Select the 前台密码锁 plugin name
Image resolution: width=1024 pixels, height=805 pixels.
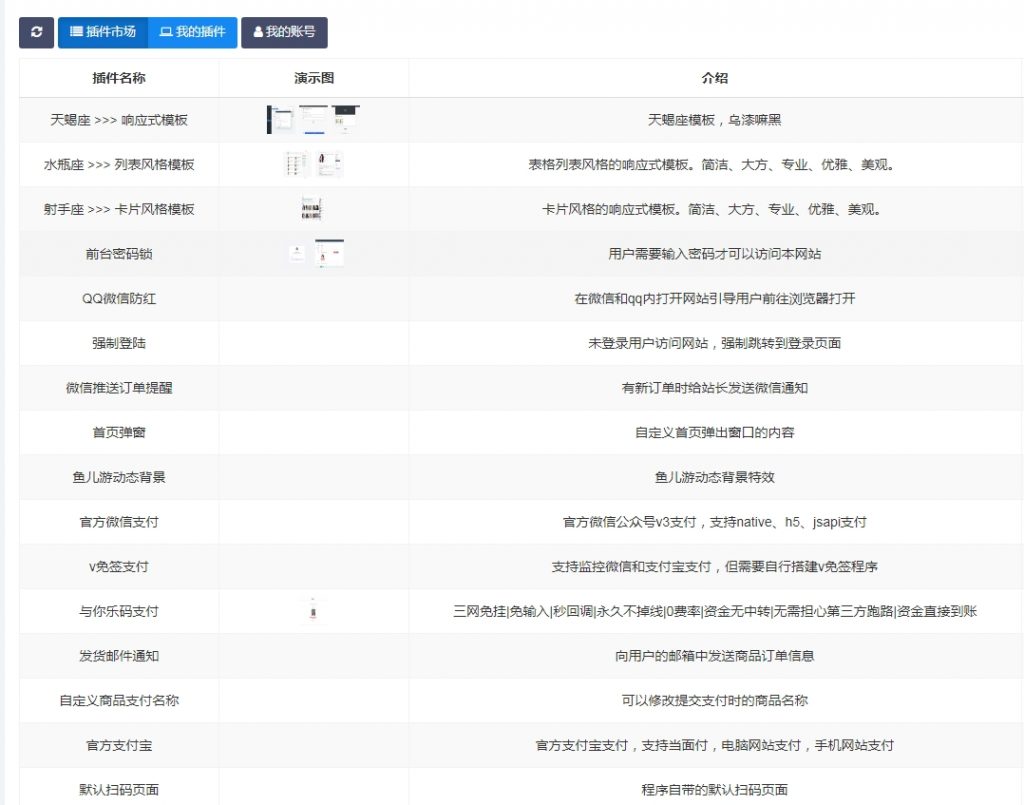[119, 254]
